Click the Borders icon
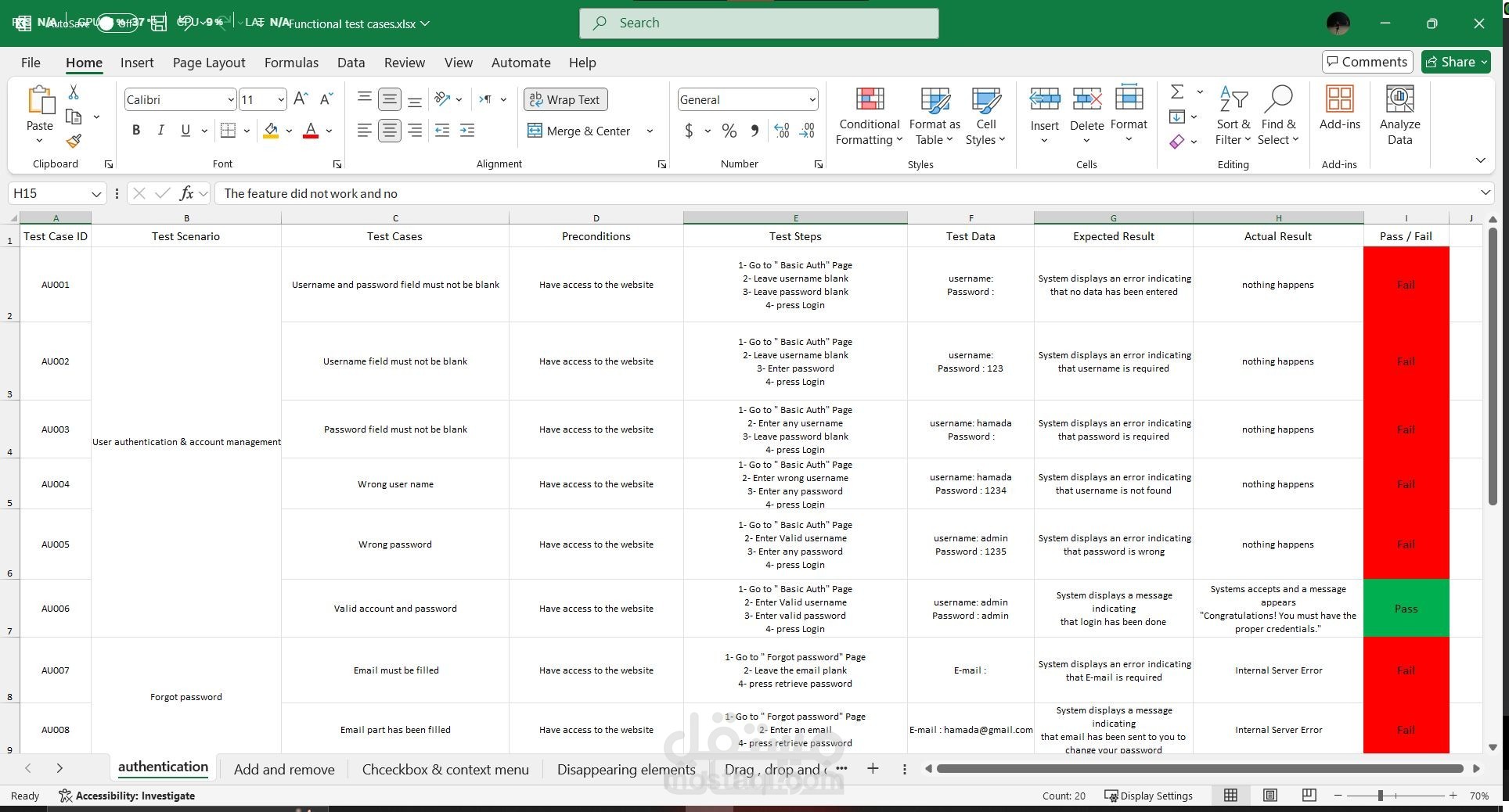The height and width of the screenshot is (812, 1509). [x=228, y=131]
